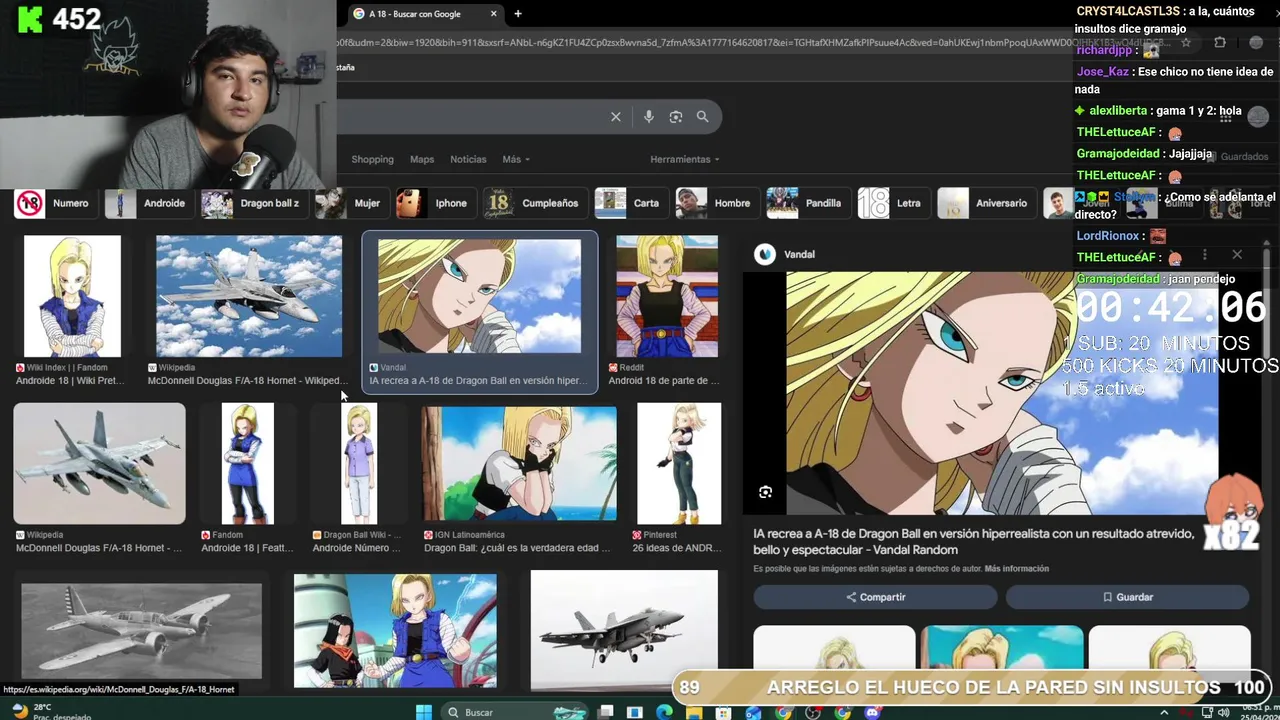Open a new browser tab with plus
Viewport: 1280px width, 720px height.
click(x=518, y=14)
